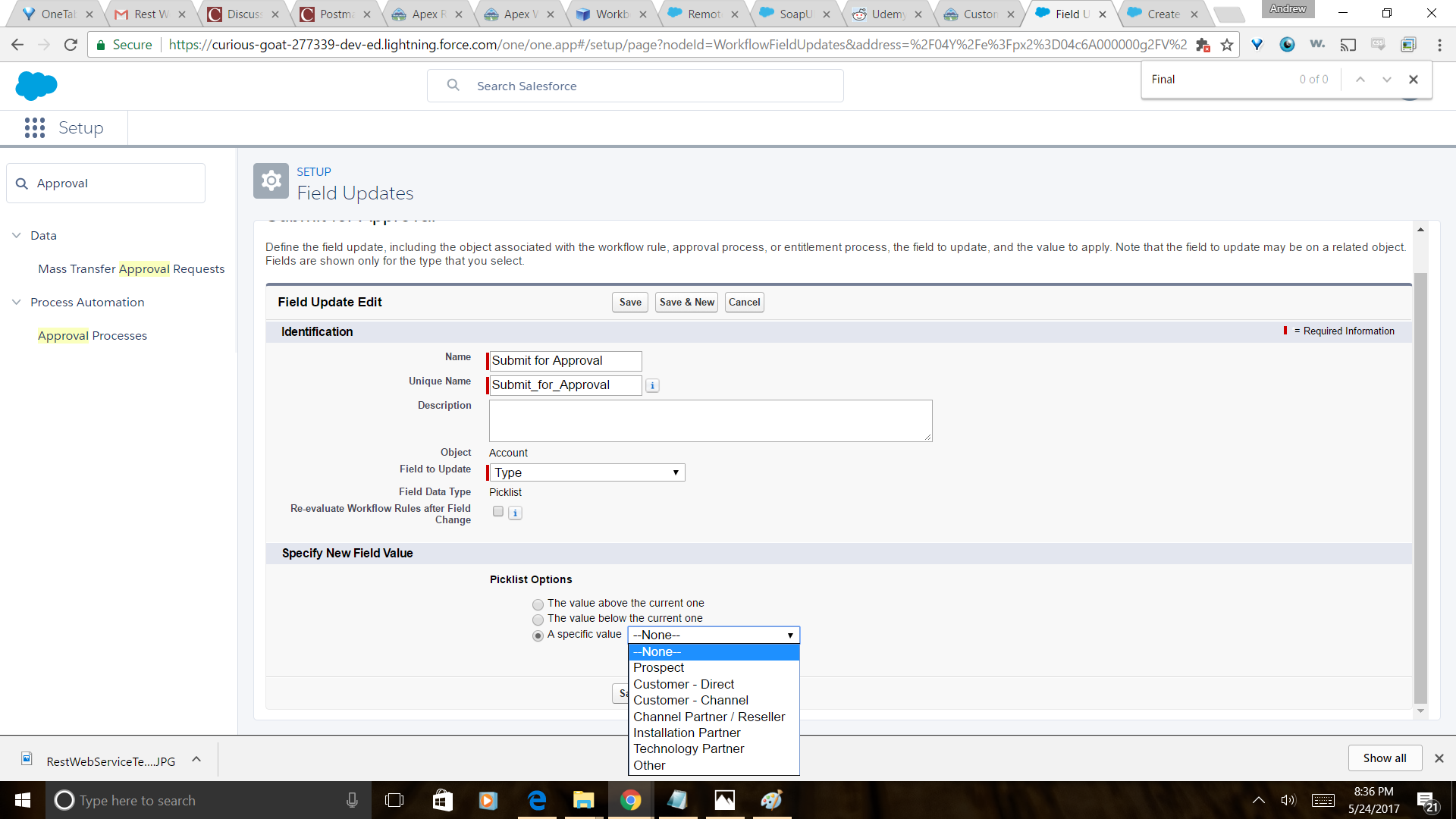Collapse the Process Automation section
Viewport: 1456px width, 819px height.
point(17,302)
